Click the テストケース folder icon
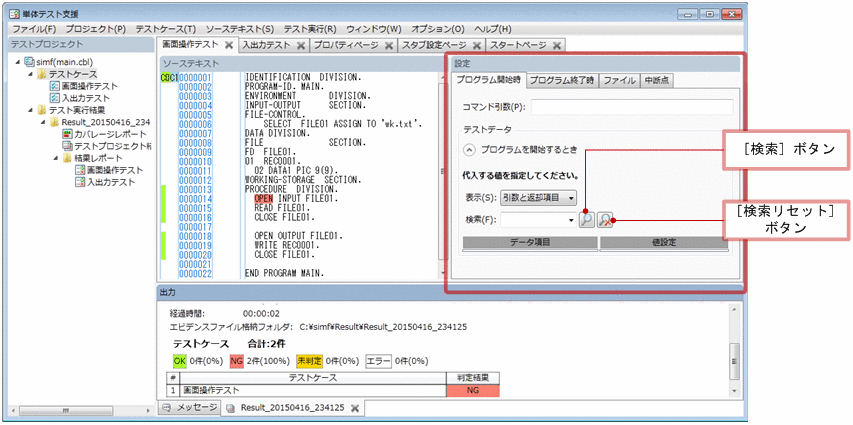Screen dimensions: 853x425 pos(42,74)
